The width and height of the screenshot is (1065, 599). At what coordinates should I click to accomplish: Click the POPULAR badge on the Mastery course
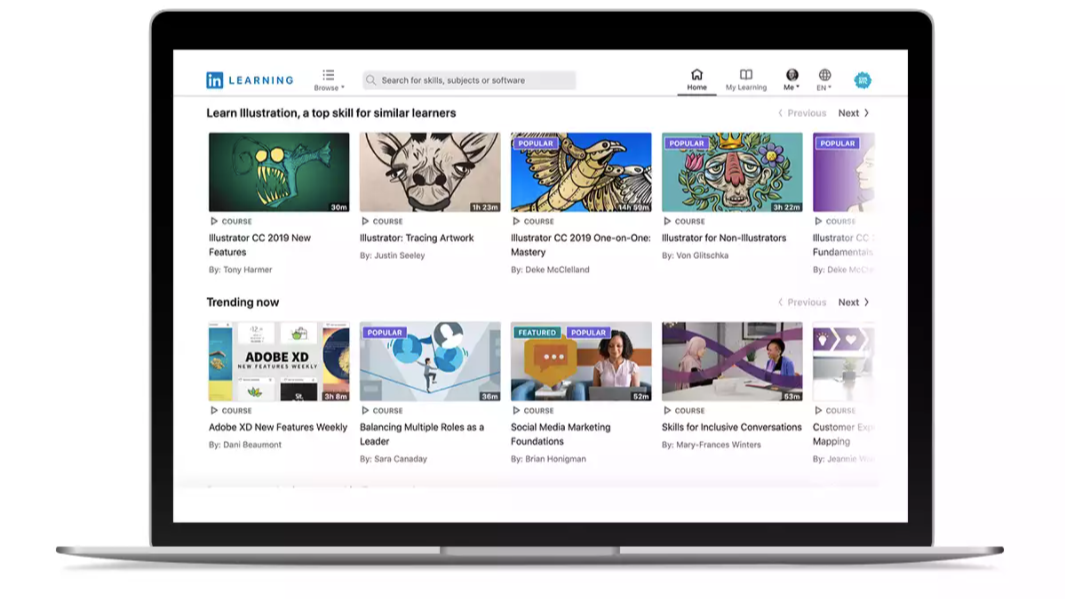tap(535, 143)
